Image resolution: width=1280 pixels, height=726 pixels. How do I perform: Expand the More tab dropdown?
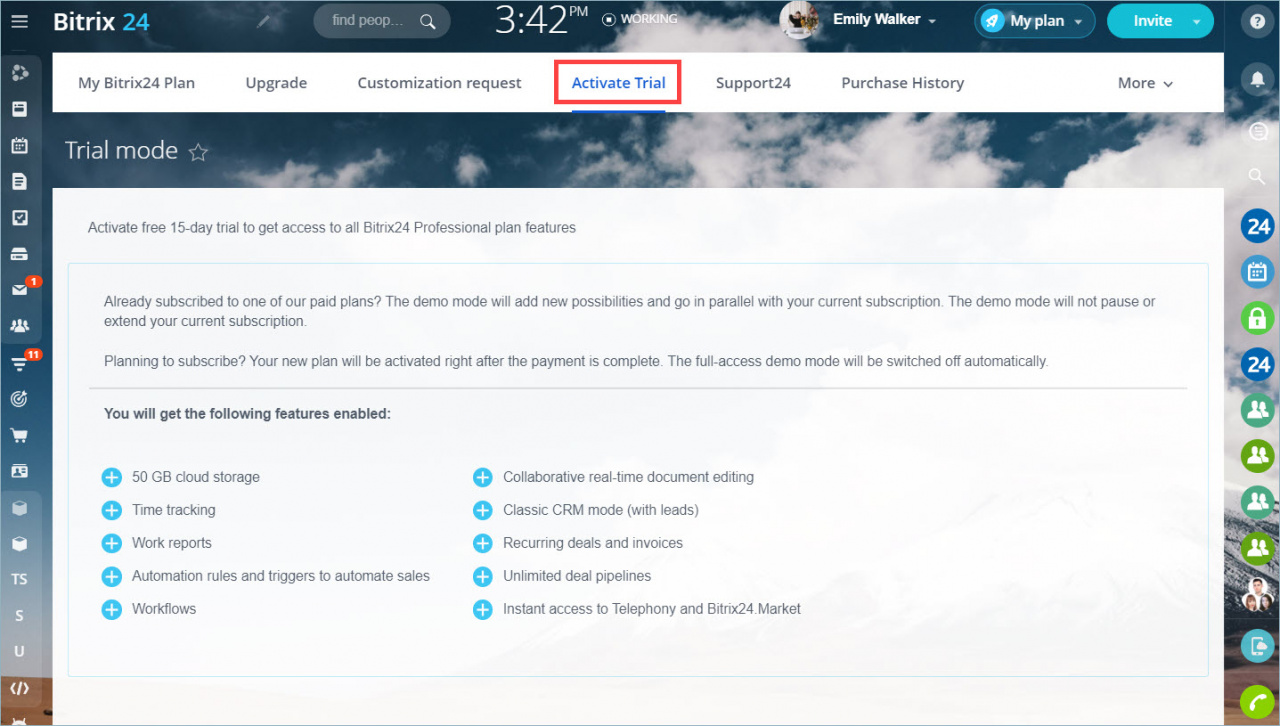coord(1145,83)
